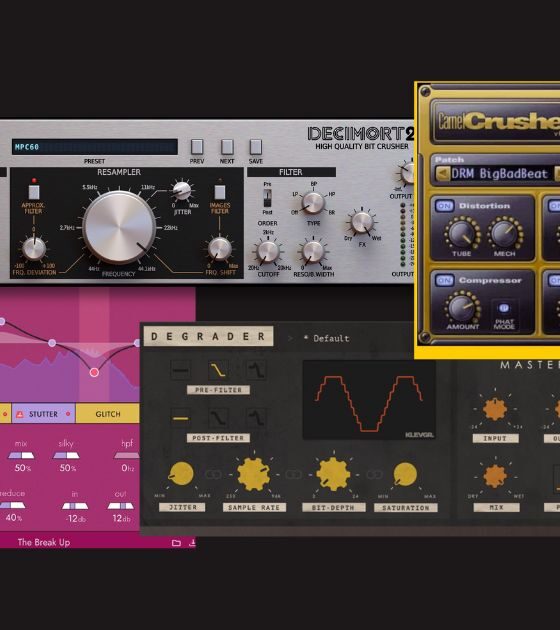This screenshot has width=560, height=630.
Task: Click the out gain slider in pink plugin
Action: [121, 506]
